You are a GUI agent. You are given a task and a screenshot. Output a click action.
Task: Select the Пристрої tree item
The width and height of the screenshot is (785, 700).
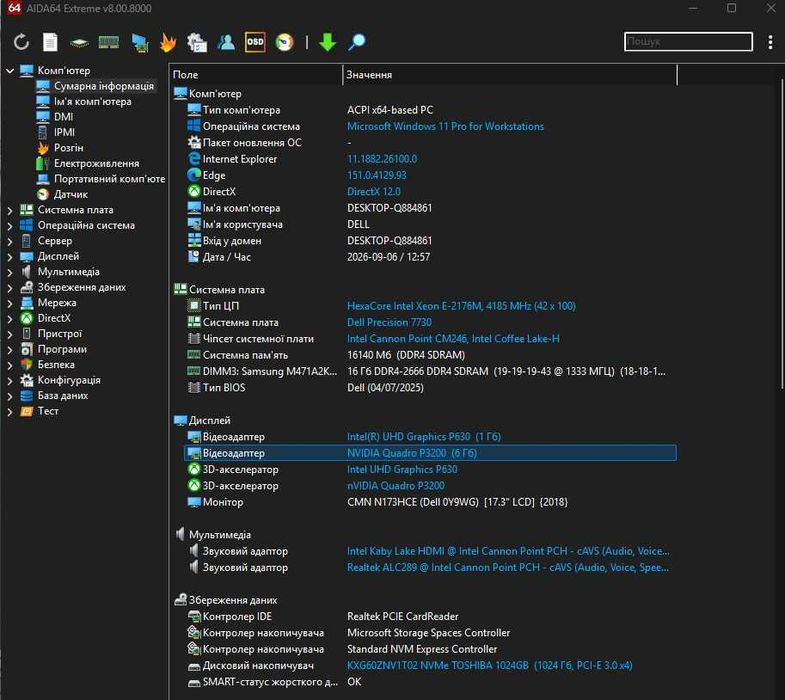(60, 333)
